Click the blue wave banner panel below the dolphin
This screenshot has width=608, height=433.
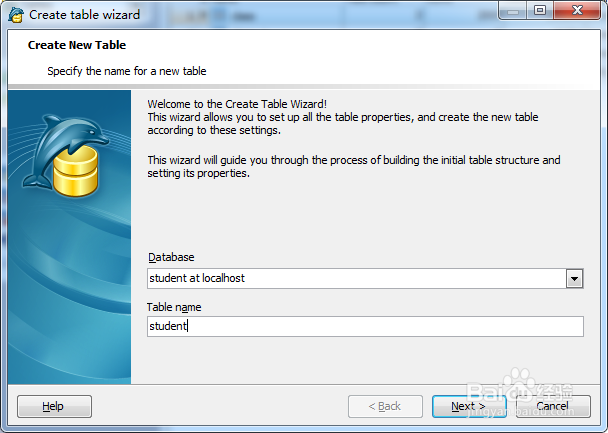[69, 291]
